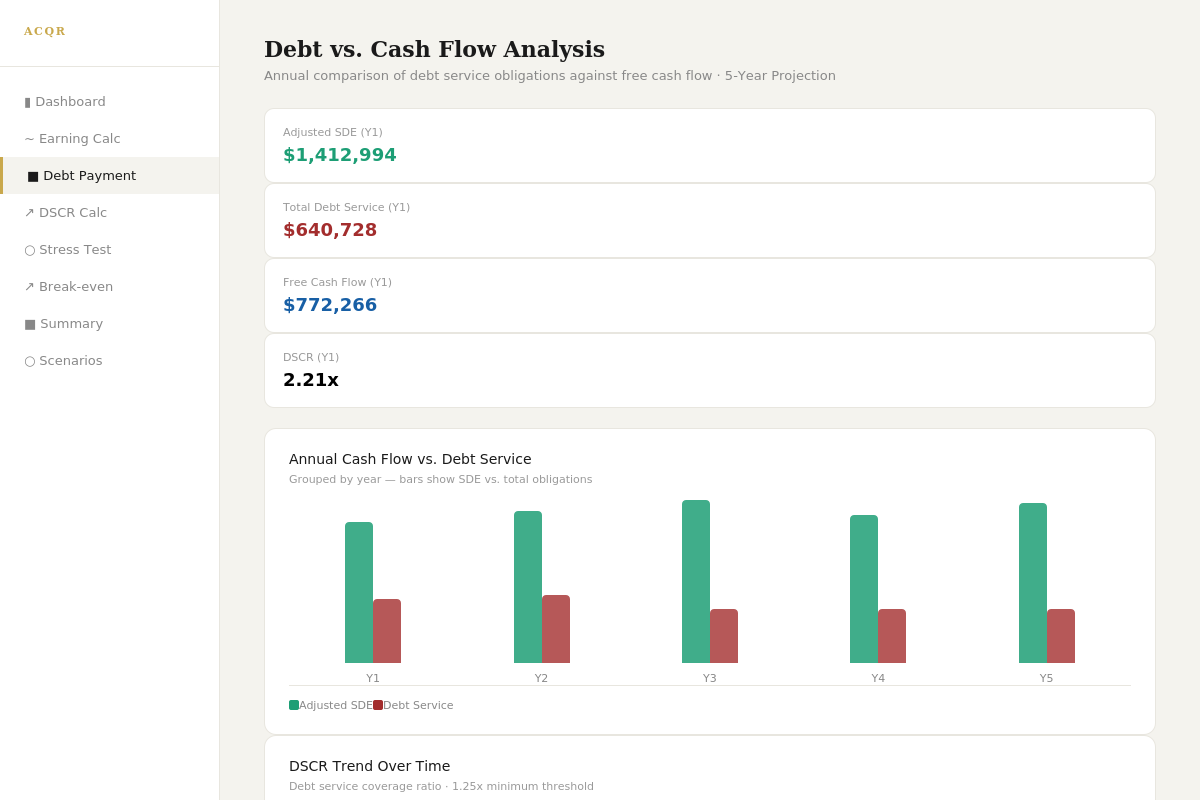Click the 5-Year Projection subtitle text

(780, 76)
